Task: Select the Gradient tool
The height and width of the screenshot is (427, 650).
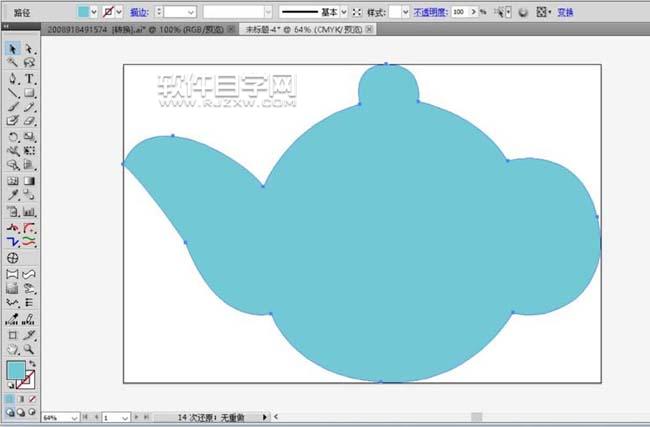Action: point(29,181)
